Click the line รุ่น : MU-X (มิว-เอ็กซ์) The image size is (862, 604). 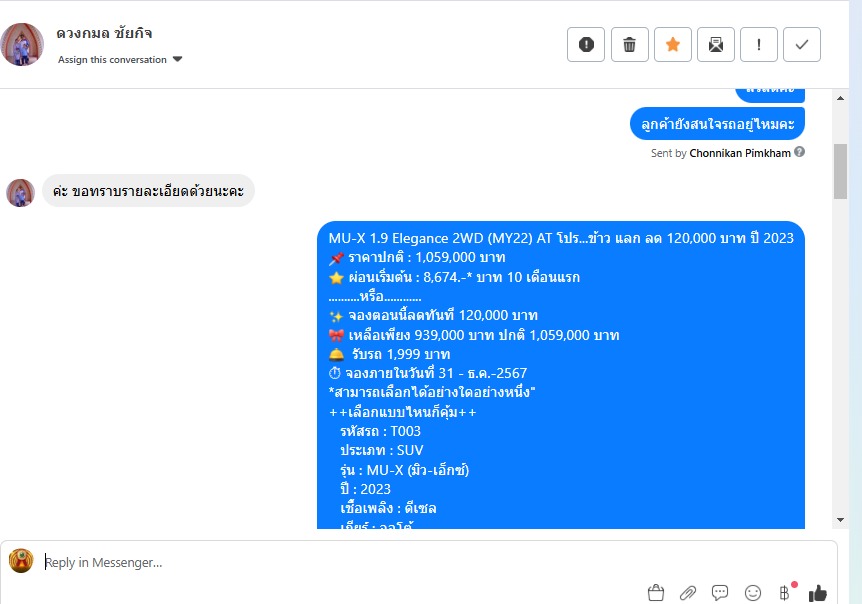(x=405, y=470)
